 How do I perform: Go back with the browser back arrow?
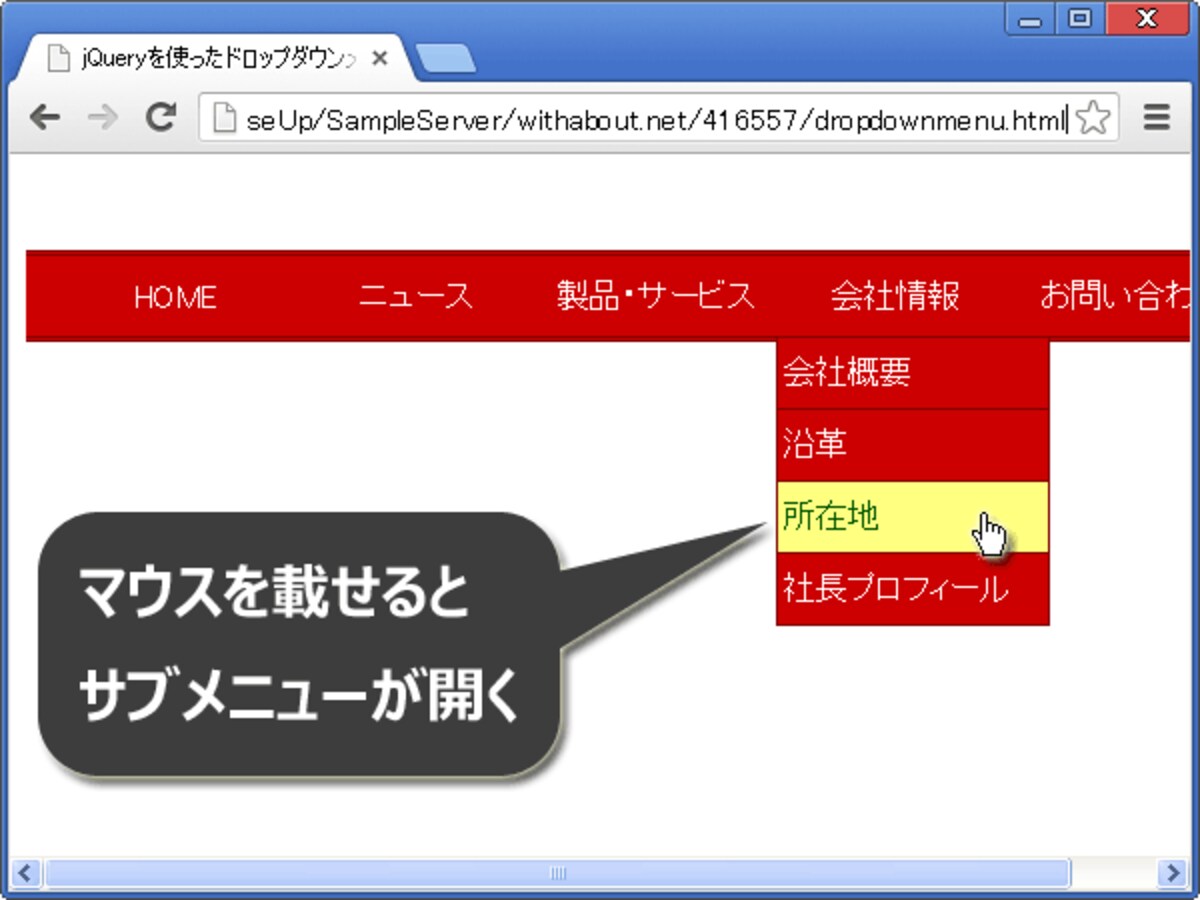pos(44,119)
